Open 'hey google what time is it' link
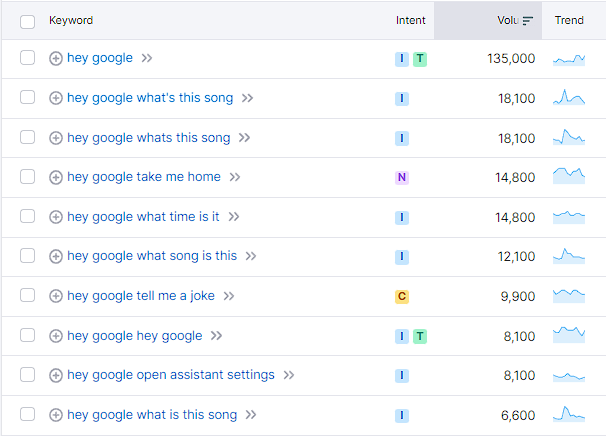 click(x=143, y=217)
